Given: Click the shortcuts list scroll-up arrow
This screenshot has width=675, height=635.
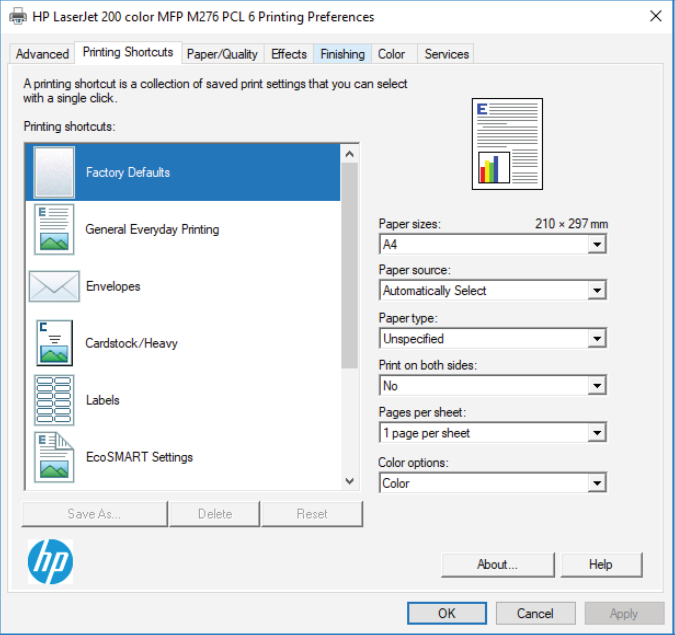Looking at the screenshot, I should tap(350, 154).
